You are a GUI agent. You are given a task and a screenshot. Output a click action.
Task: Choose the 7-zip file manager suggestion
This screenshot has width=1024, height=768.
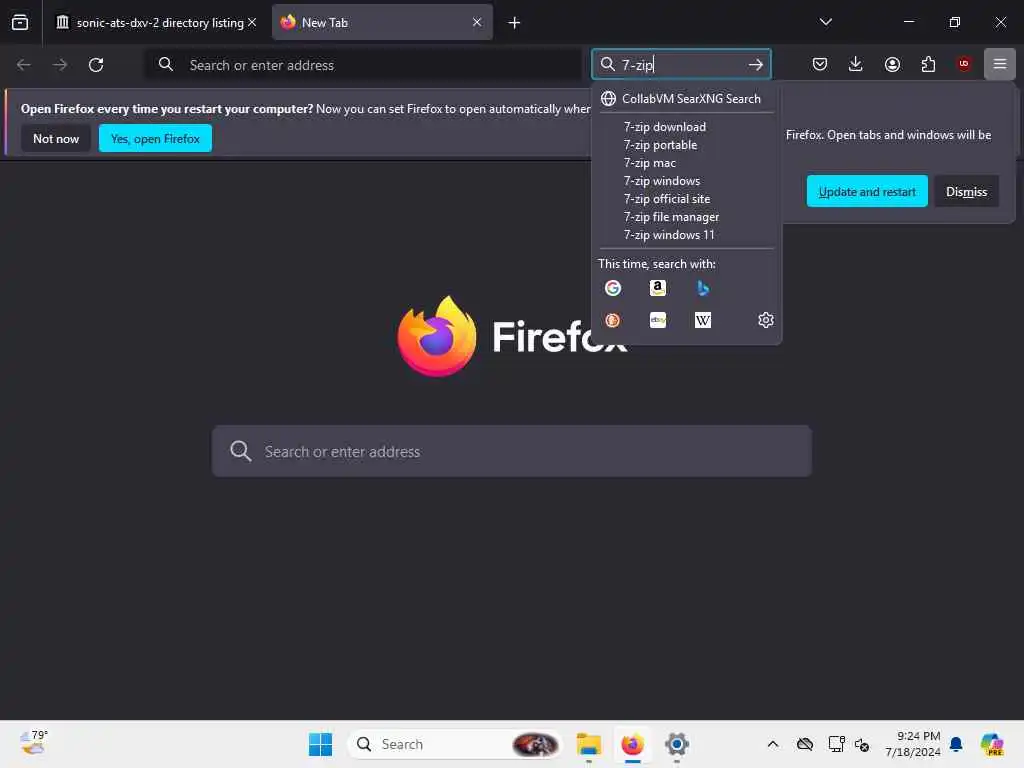[686, 217]
